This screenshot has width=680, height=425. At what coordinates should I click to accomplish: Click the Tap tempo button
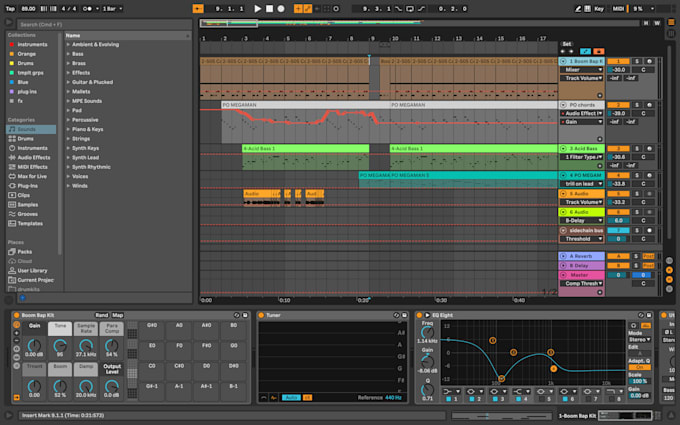[x=10, y=9]
